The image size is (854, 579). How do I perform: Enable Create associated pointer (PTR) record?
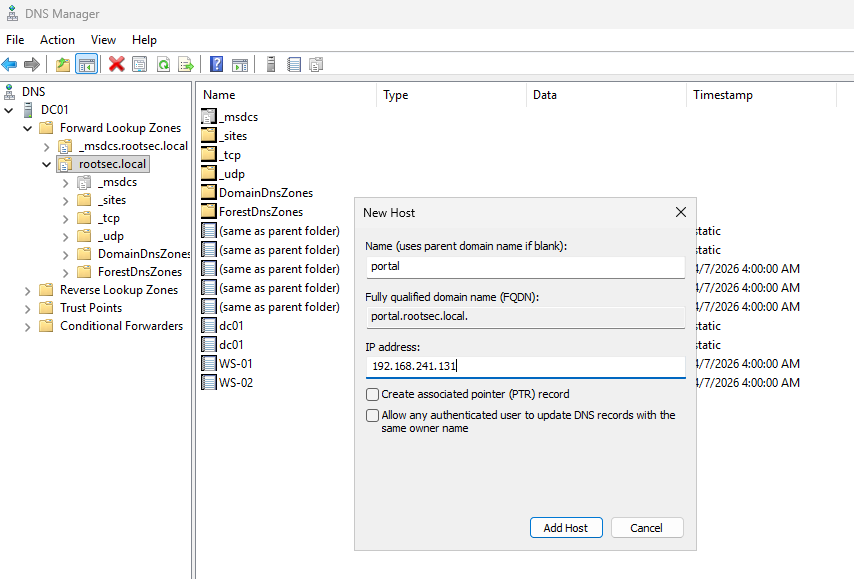pos(373,394)
